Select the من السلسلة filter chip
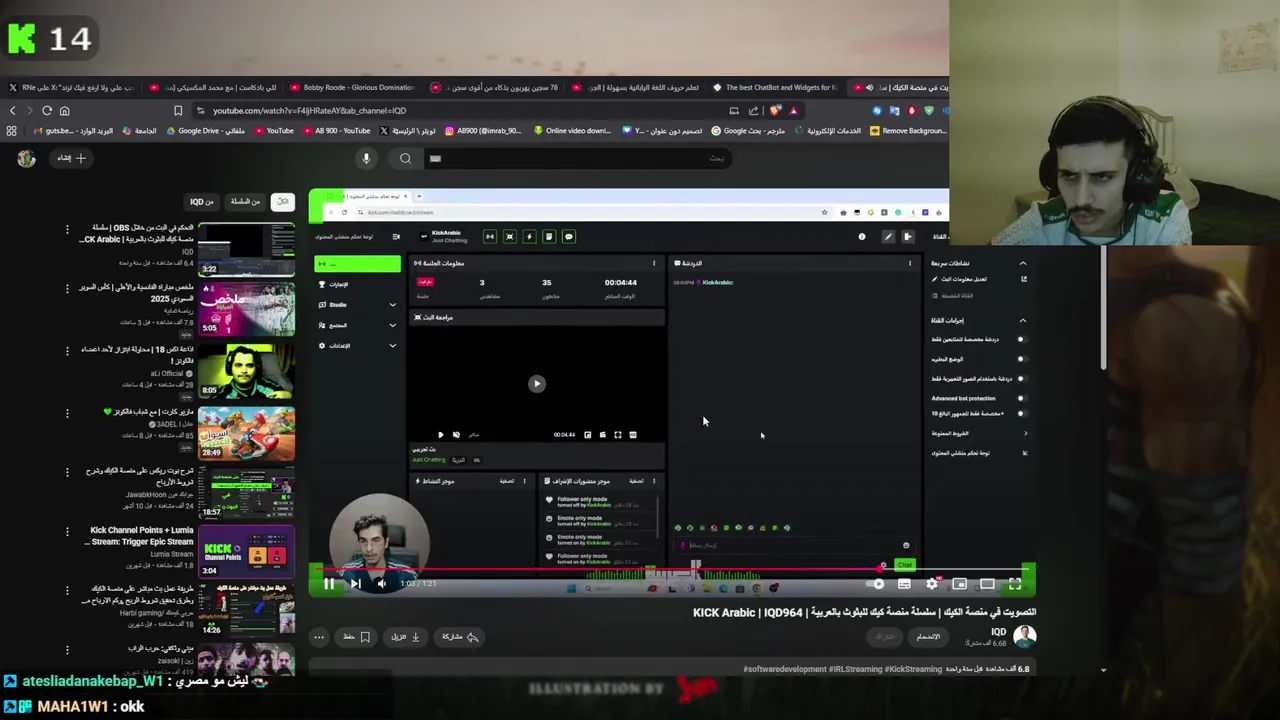 tap(245, 201)
